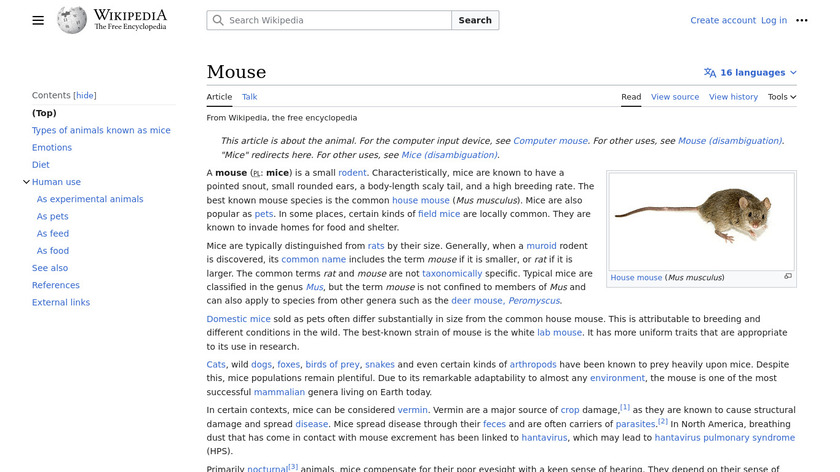Hide the Contents sidebar
The height and width of the screenshot is (472, 840).
pos(85,95)
